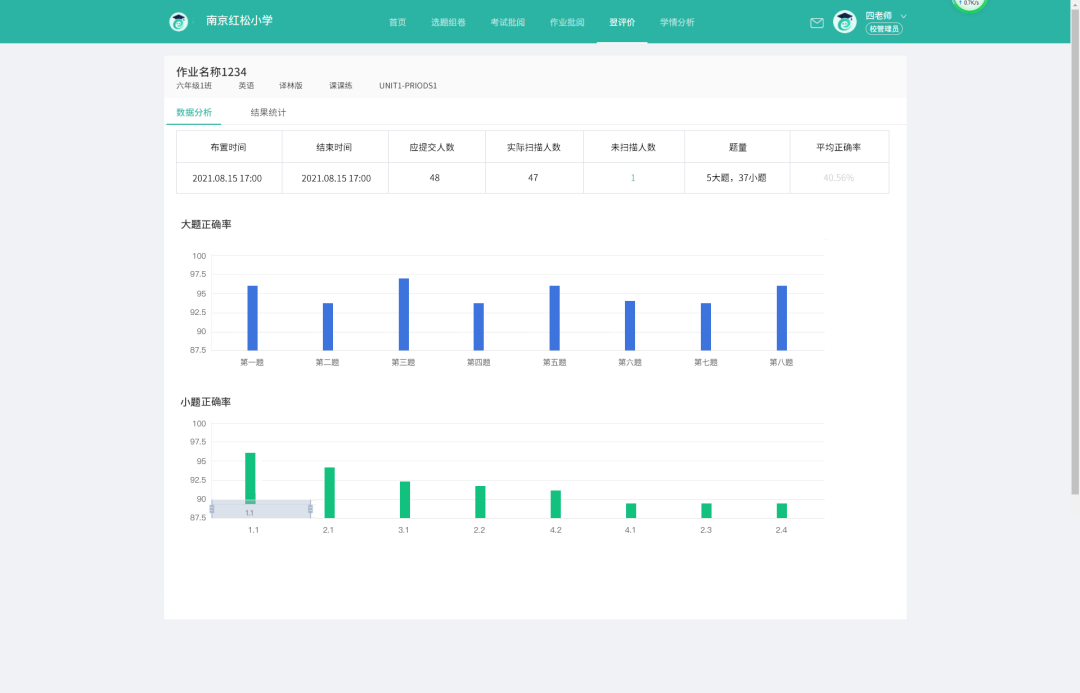The image size is (1080, 693).
Task: Click the UNIT1-PRIODS1 label
Action: (x=408, y=85)
